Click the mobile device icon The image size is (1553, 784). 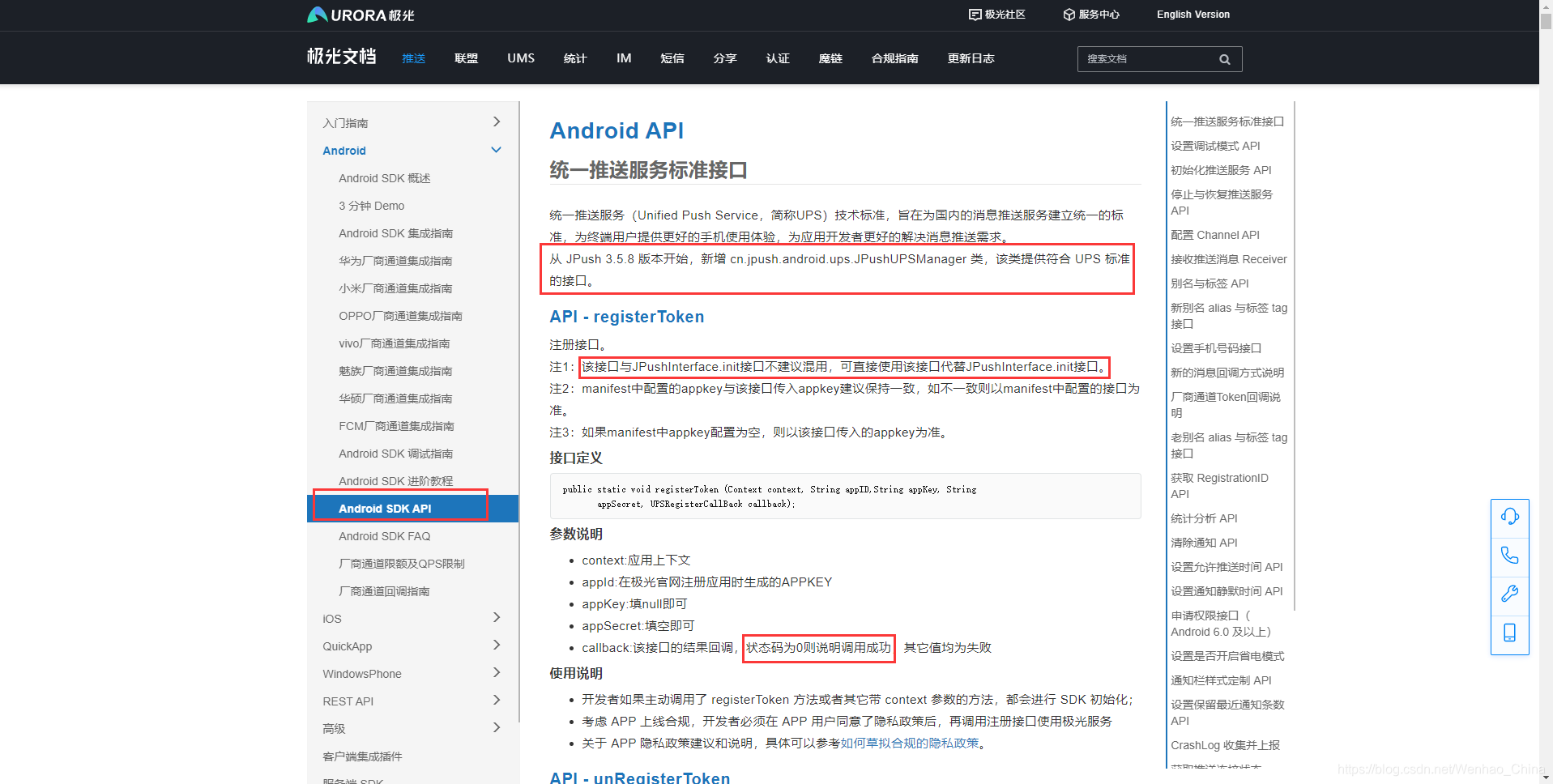coord(1509,633)
